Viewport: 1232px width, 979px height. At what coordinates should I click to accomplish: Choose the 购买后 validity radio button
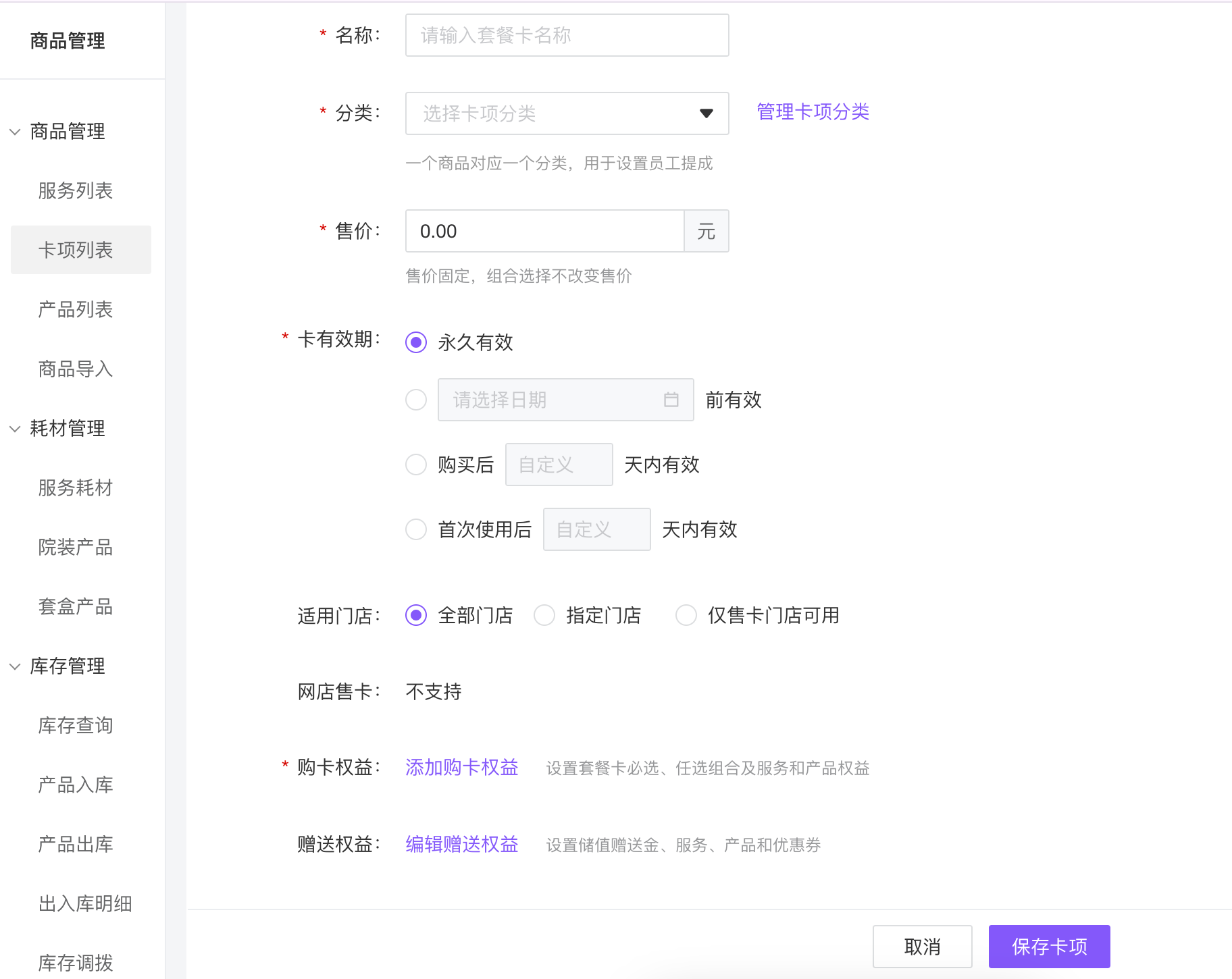(x=416, y=465)
